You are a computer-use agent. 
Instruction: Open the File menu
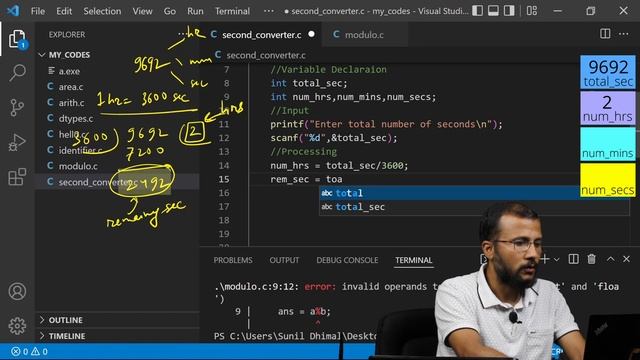[38, 11]
